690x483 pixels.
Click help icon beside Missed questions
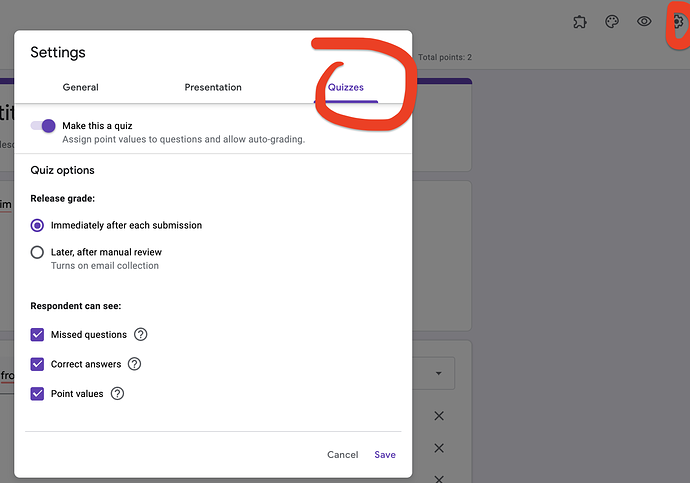click(141, 335)
